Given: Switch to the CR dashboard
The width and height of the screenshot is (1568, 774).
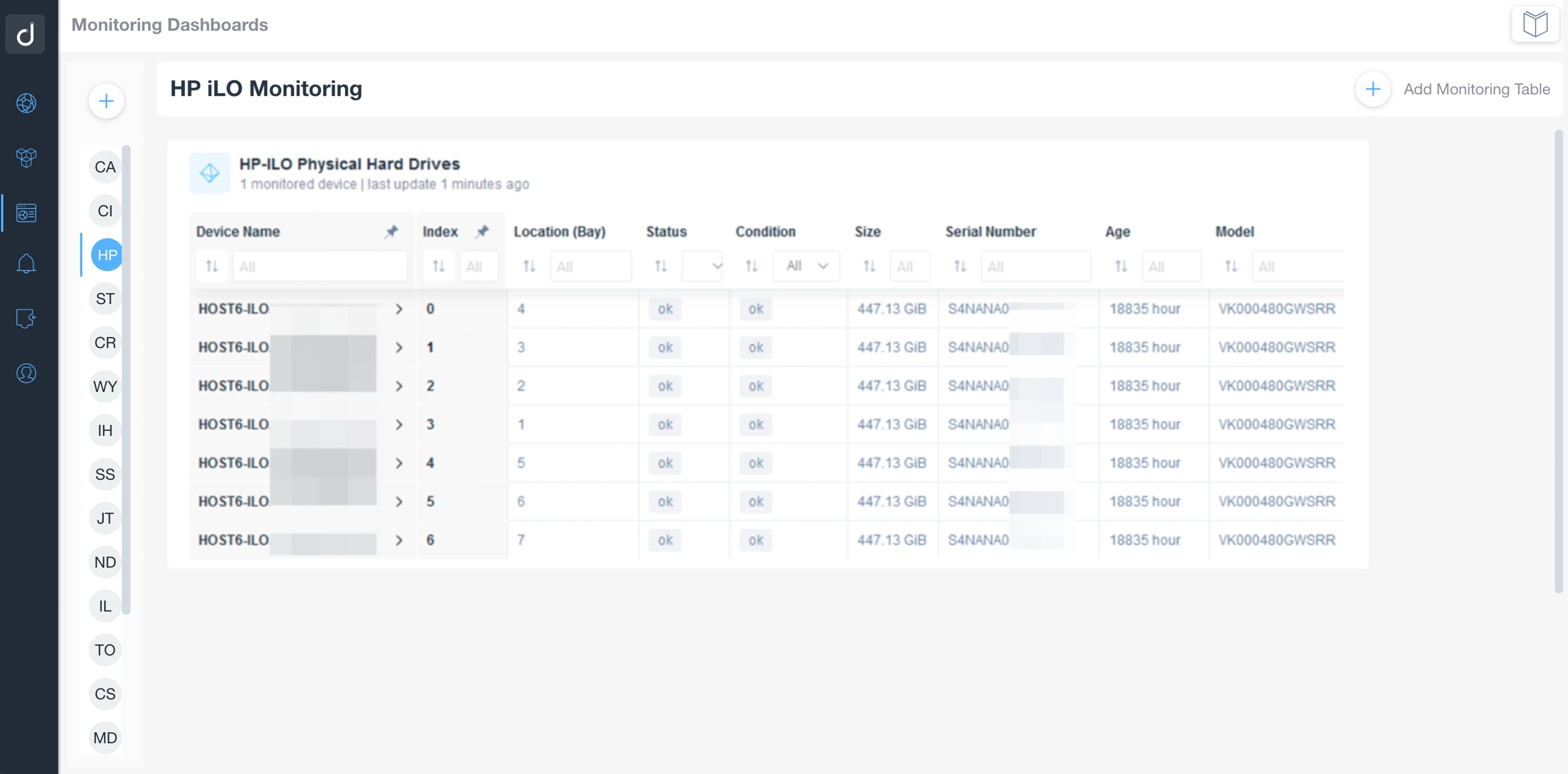Looking at the screenshot, I should [x=105, y=342].
